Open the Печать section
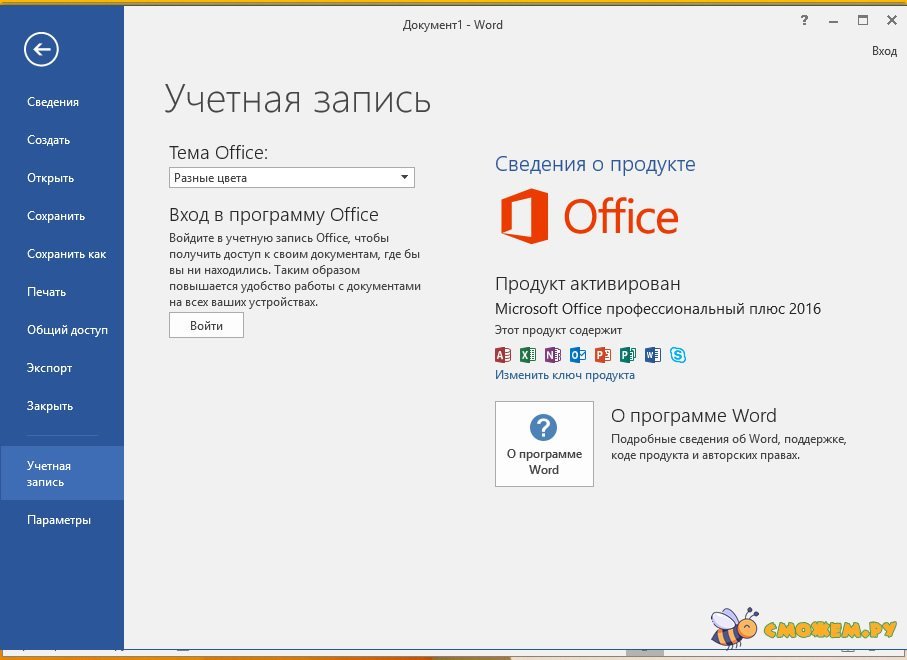This screenshot has width=907, height=660. pyautogui.click(x=47, y=292)
